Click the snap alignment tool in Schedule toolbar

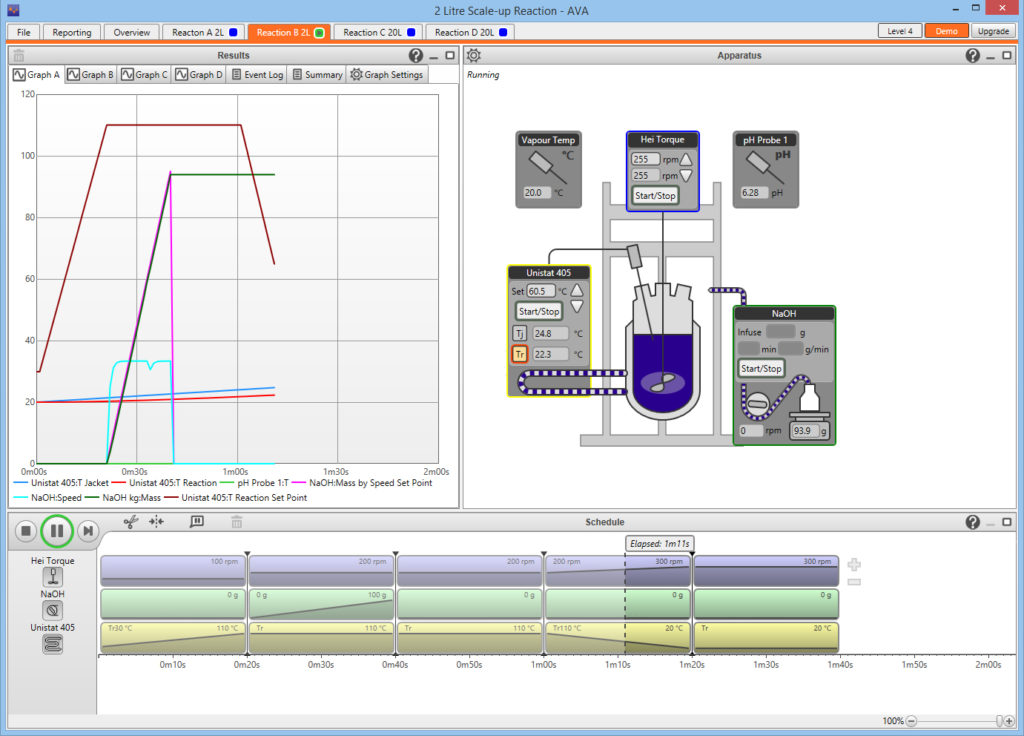[155, 521]
